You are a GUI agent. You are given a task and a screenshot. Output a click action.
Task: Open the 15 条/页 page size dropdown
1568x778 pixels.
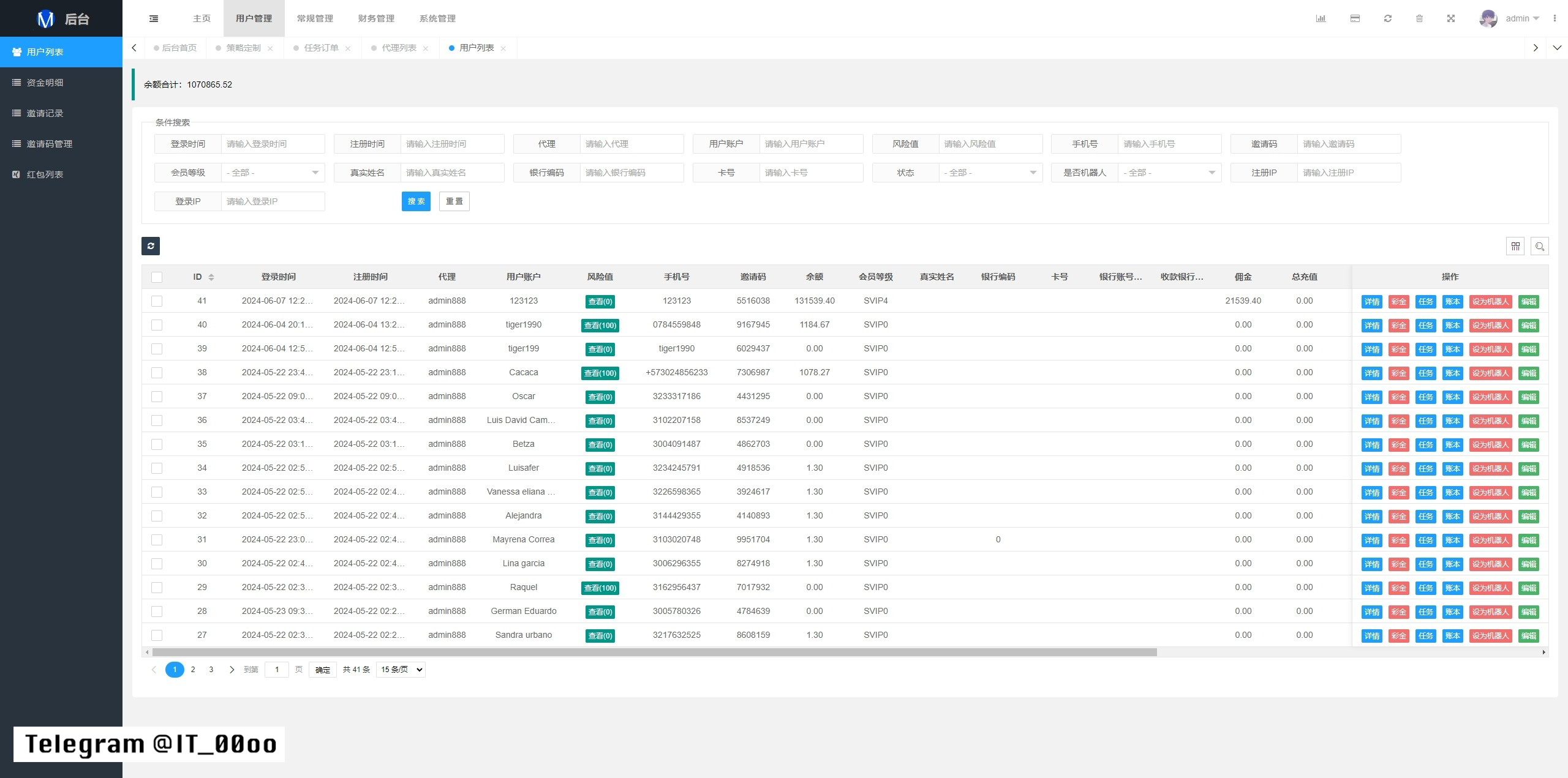point(401,670)
